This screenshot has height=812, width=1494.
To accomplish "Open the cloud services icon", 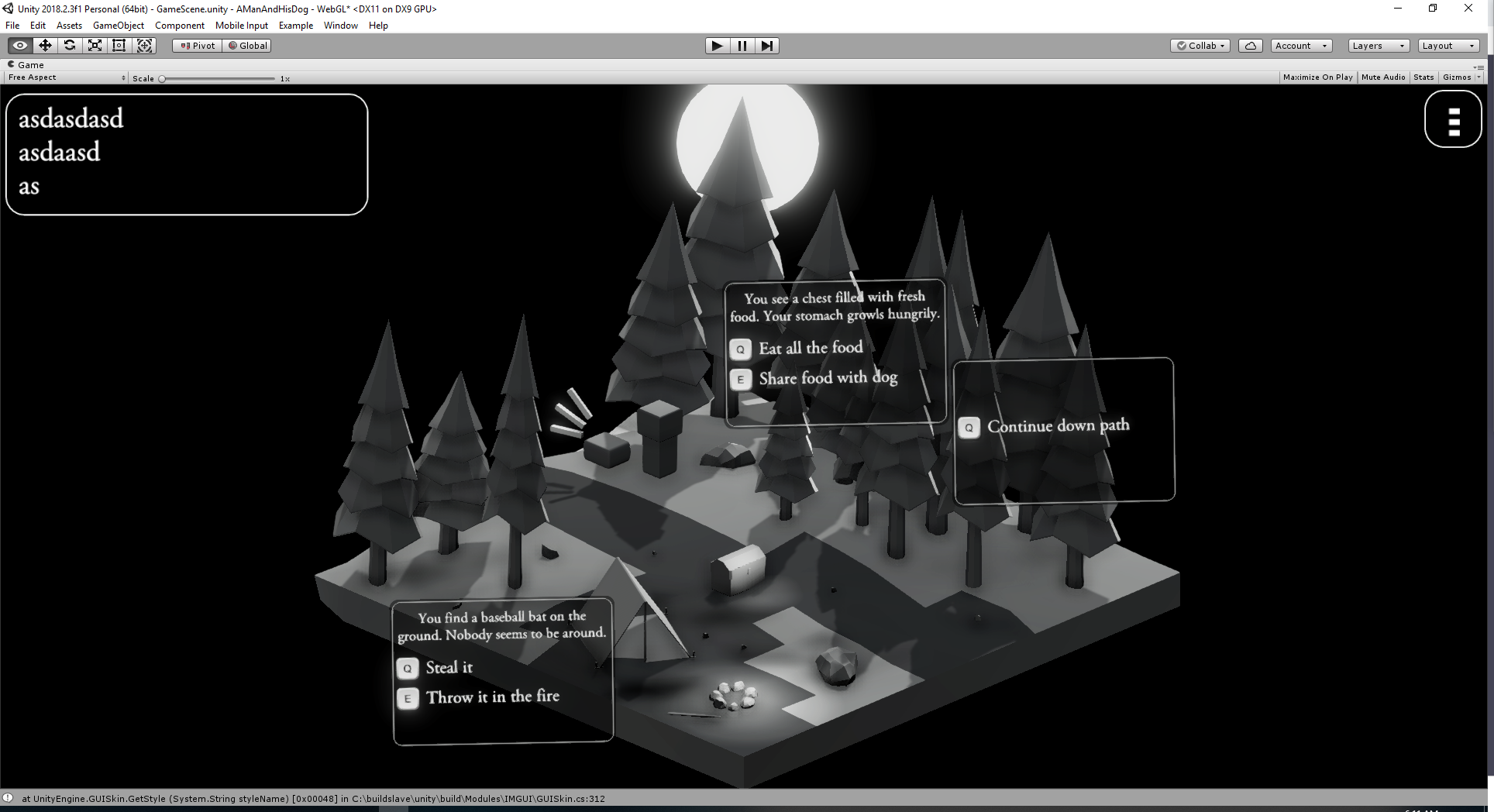I will [x=1250, y=46].
